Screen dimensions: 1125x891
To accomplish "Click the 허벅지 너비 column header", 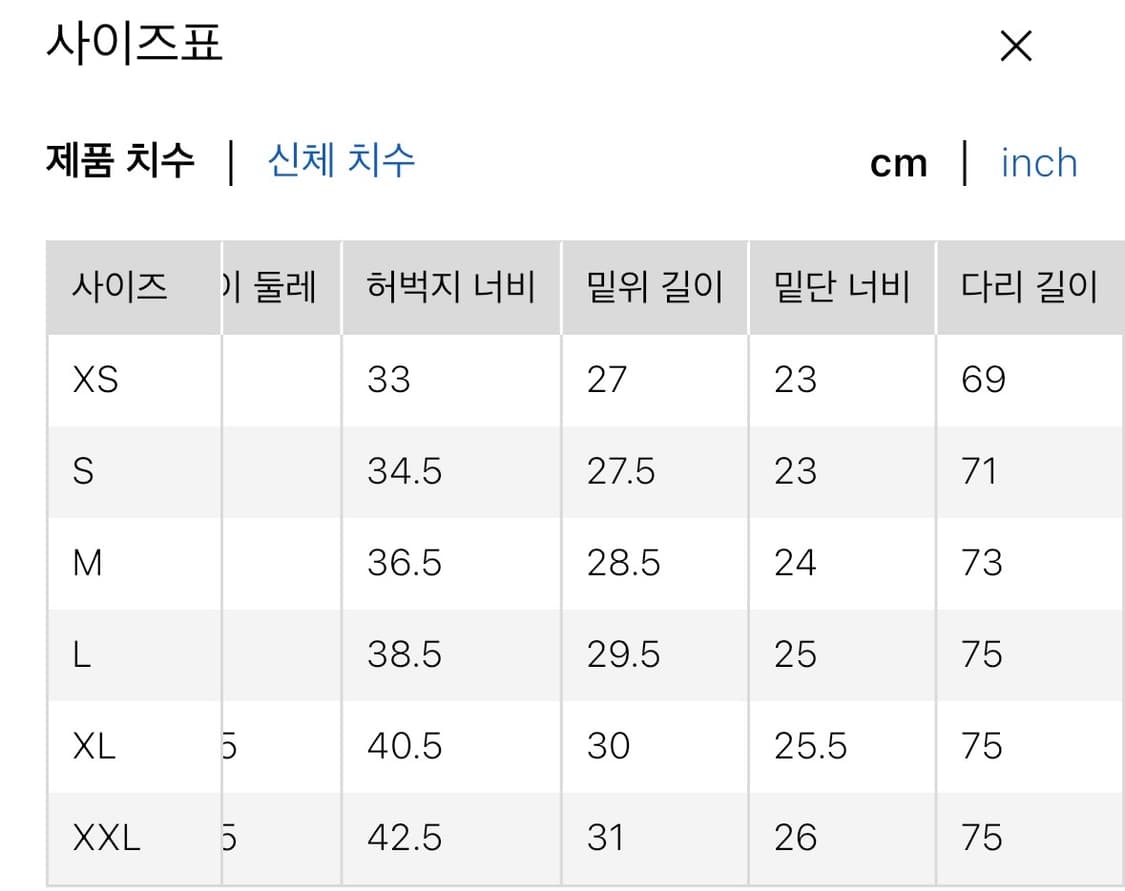I will click(x=450, y=287).
